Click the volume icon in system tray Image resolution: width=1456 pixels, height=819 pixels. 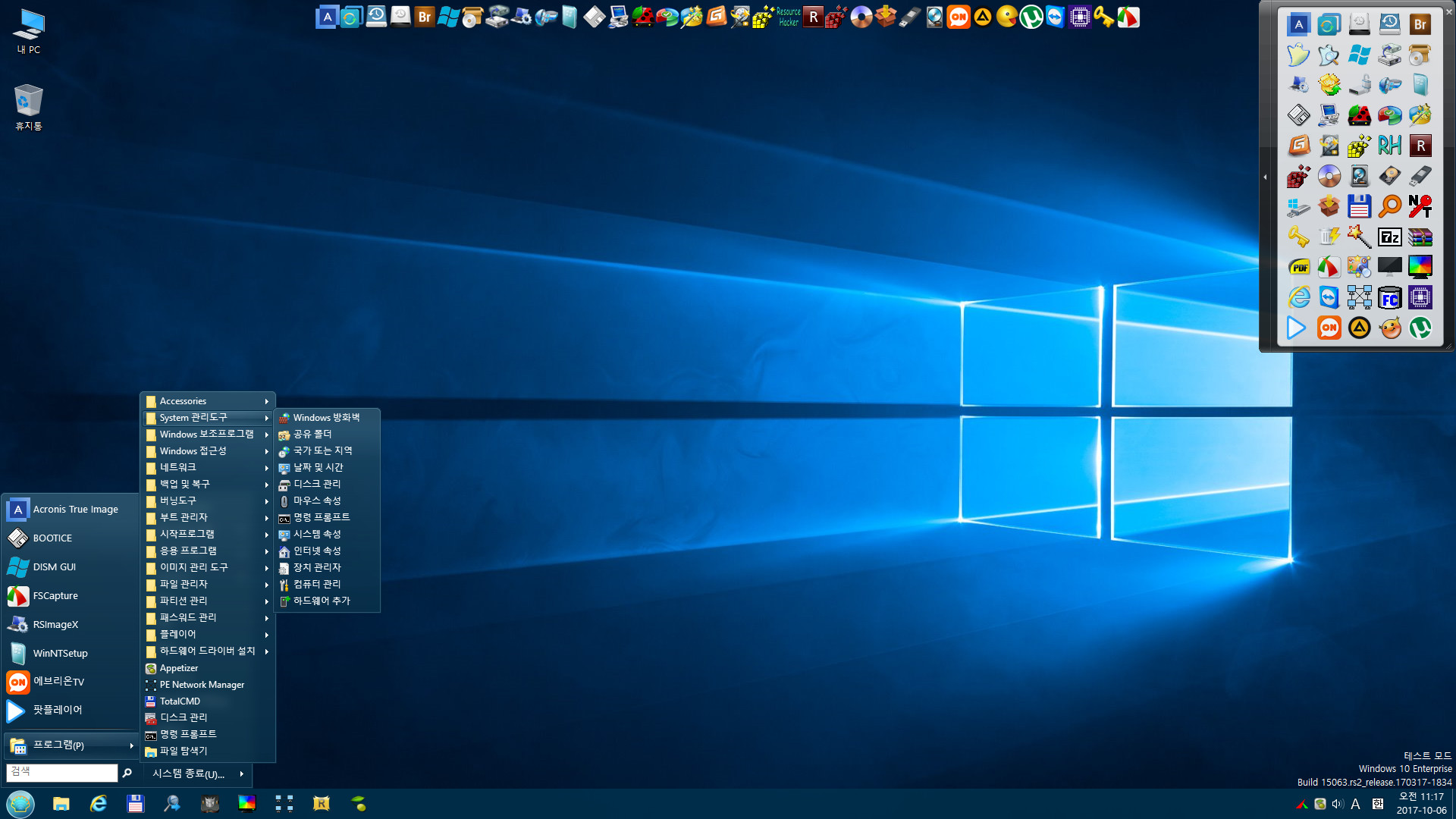point(1338,804)
